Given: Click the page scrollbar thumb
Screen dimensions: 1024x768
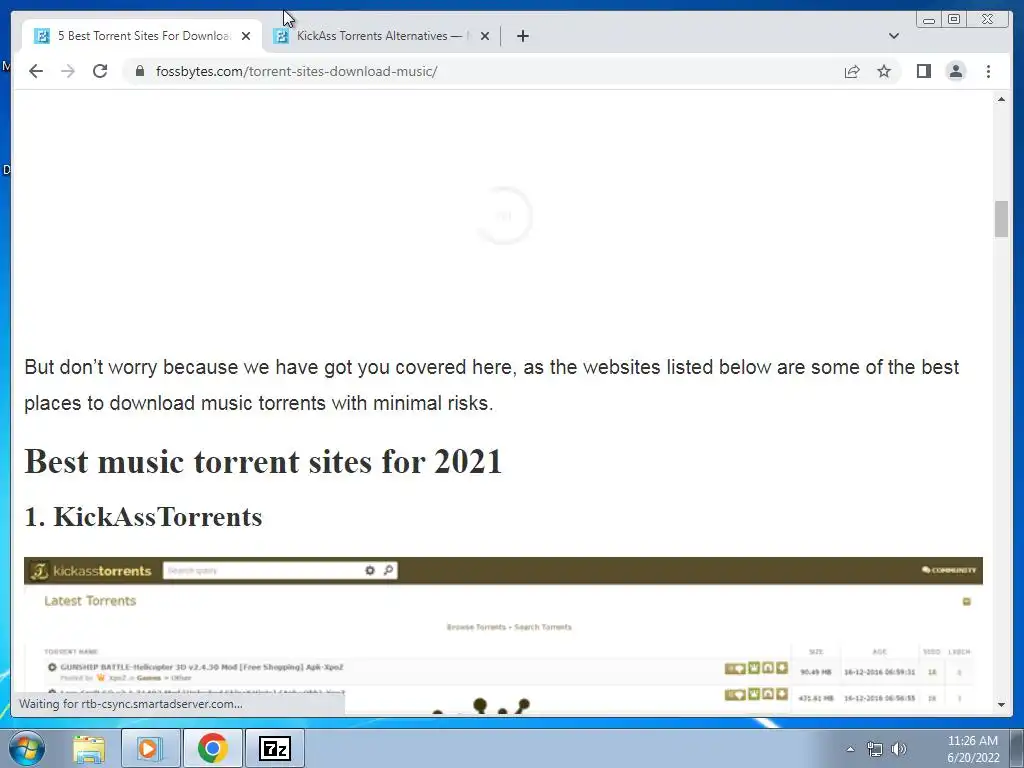Looking at the screenshot, I should pos(1001,219).
